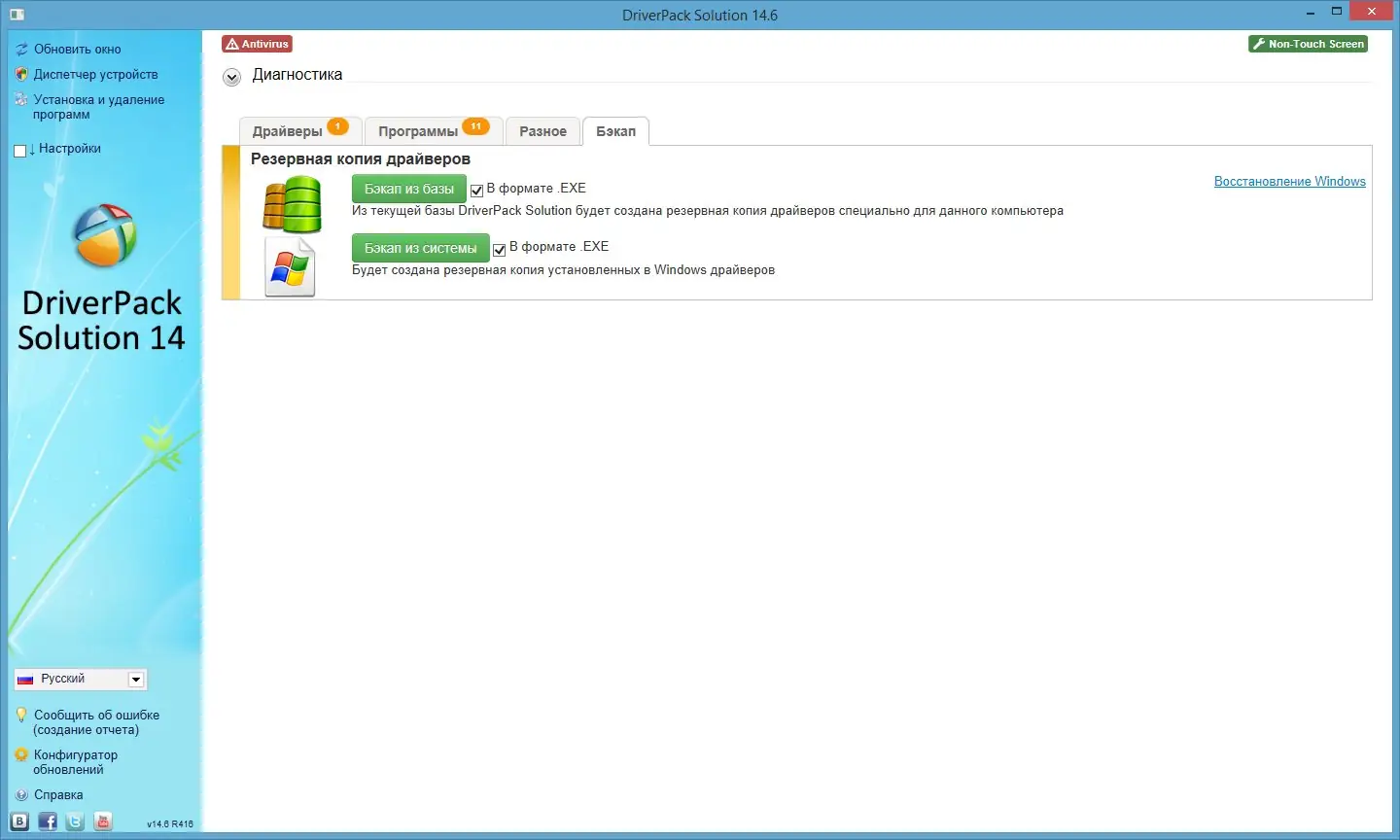Open Диспетчер устройств via its shield icon
This screenshot has height=840, width=1400.
point(21,74)
